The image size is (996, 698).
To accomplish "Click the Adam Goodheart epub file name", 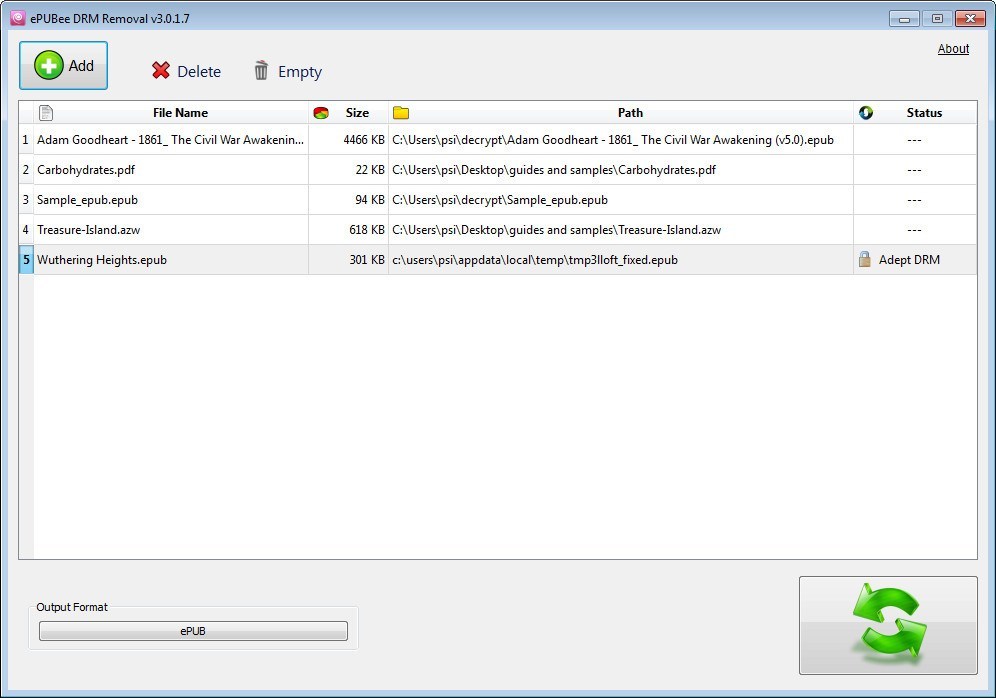I will tap(168, 140).
